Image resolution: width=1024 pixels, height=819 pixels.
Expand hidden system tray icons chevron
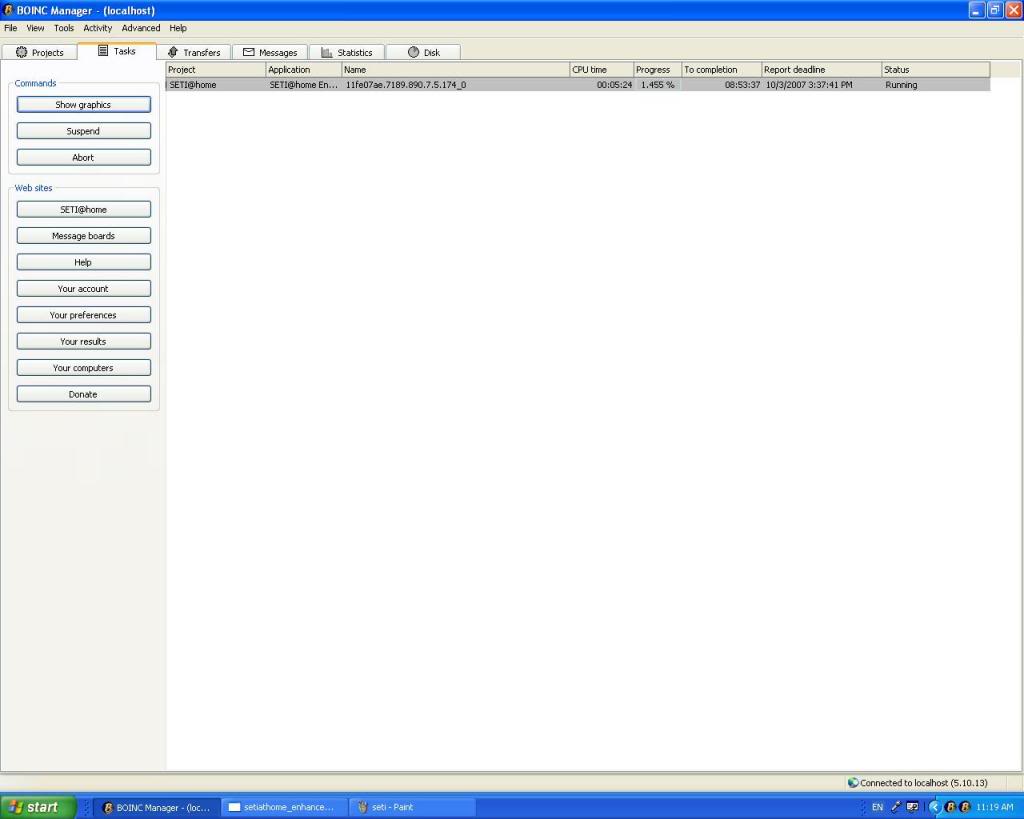coord(935,807)
